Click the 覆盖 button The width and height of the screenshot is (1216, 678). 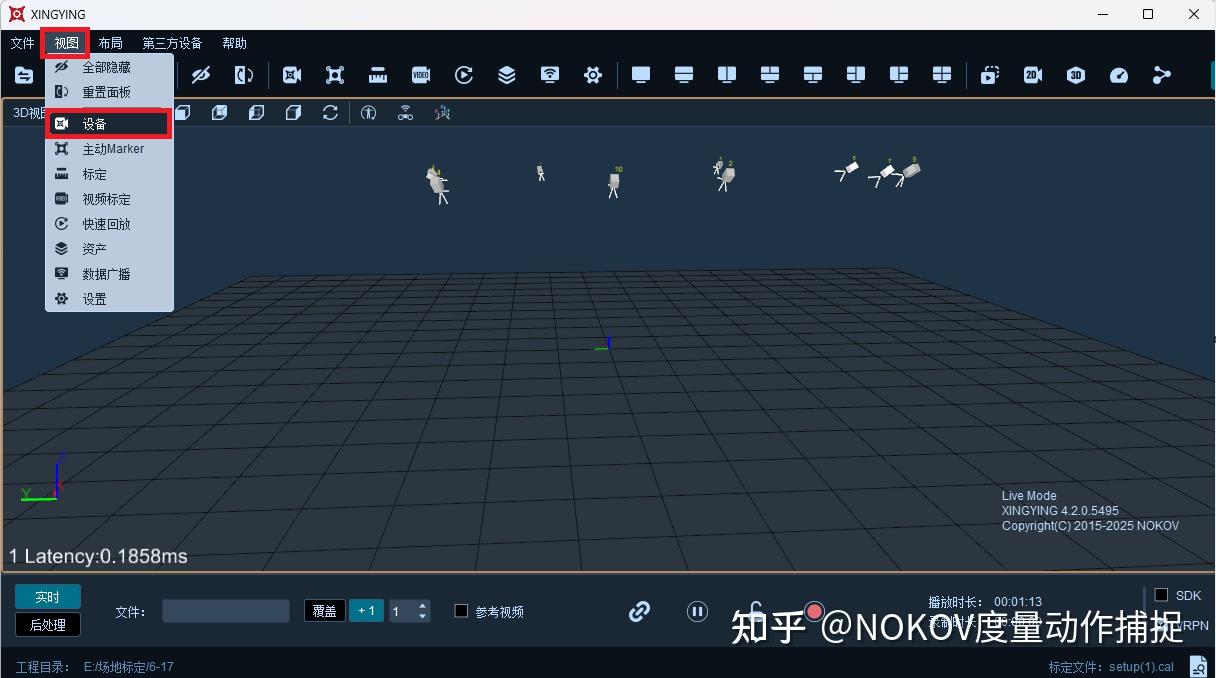coord(324,611)
